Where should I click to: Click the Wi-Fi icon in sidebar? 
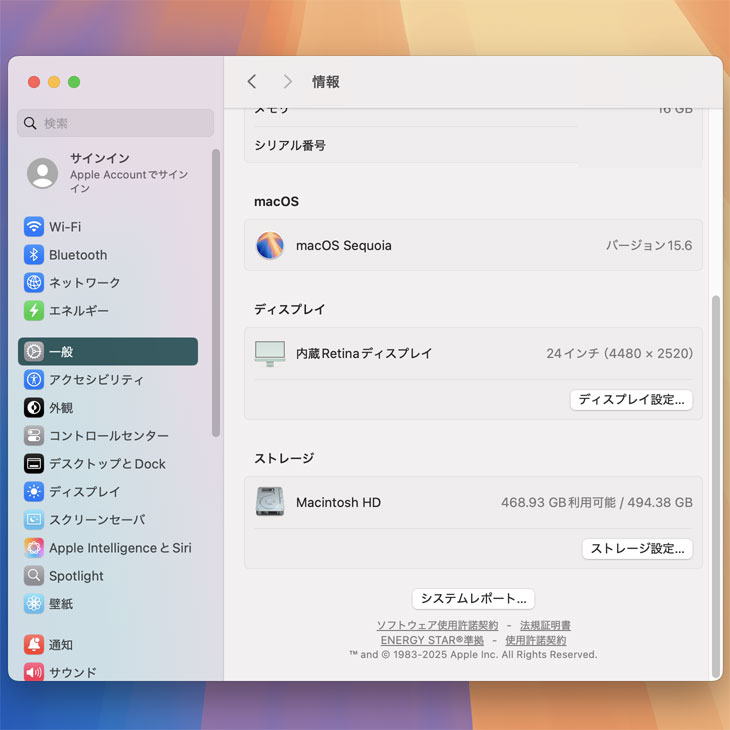[34, 227]
